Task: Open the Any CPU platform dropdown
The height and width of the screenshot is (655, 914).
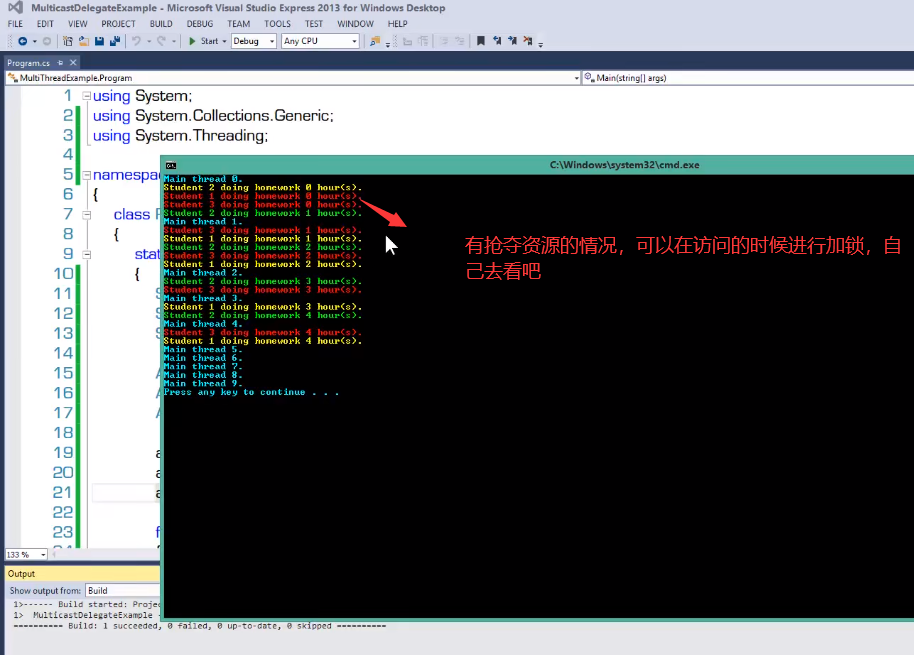Action: [x=320, y=41]
